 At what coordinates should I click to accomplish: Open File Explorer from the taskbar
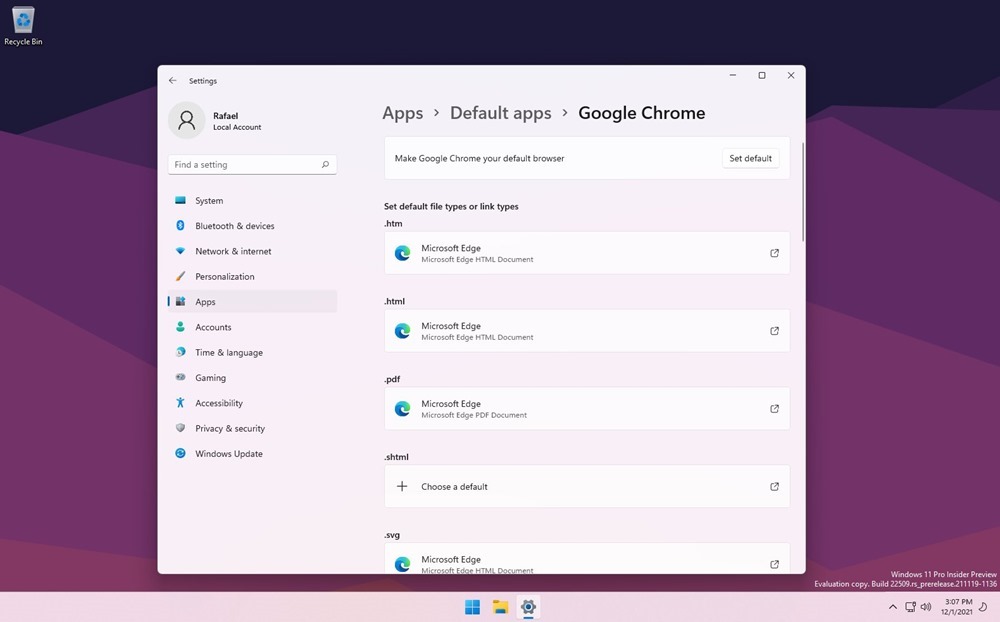coord(500,607)
